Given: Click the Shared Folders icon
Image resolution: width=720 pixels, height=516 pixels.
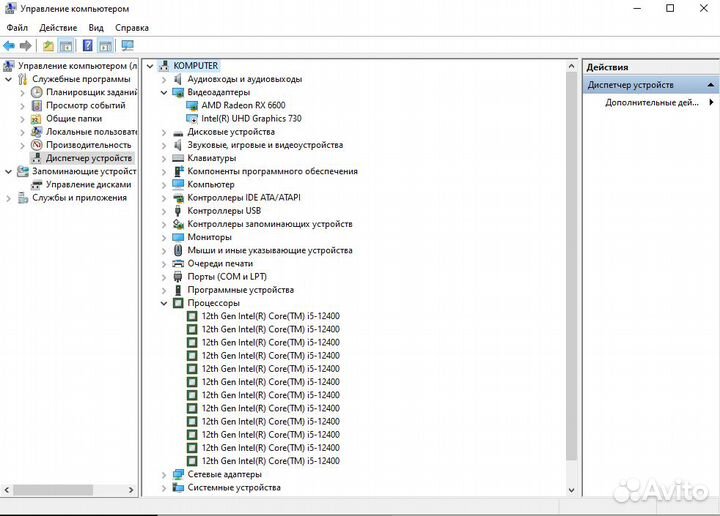Looking at the screenshot, I should click(36, 119).
